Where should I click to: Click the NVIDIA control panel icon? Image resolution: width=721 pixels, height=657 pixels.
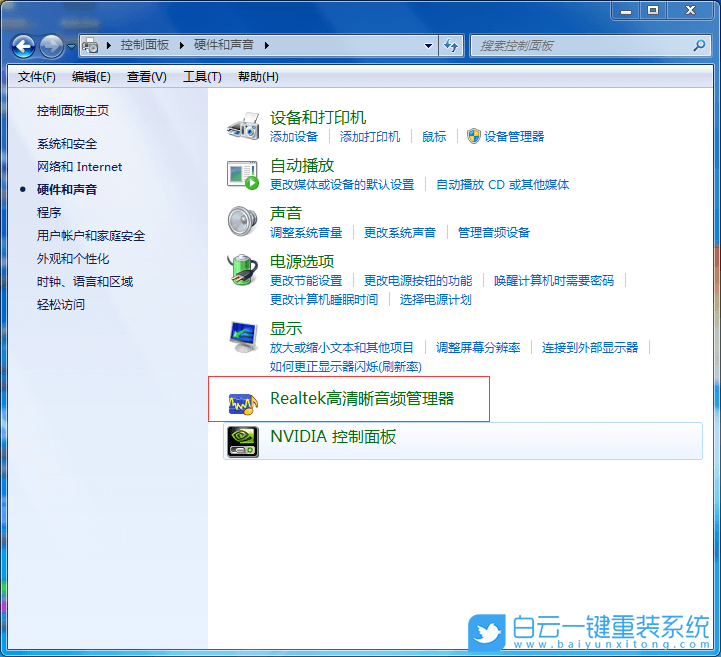click(x=243, y=442)
